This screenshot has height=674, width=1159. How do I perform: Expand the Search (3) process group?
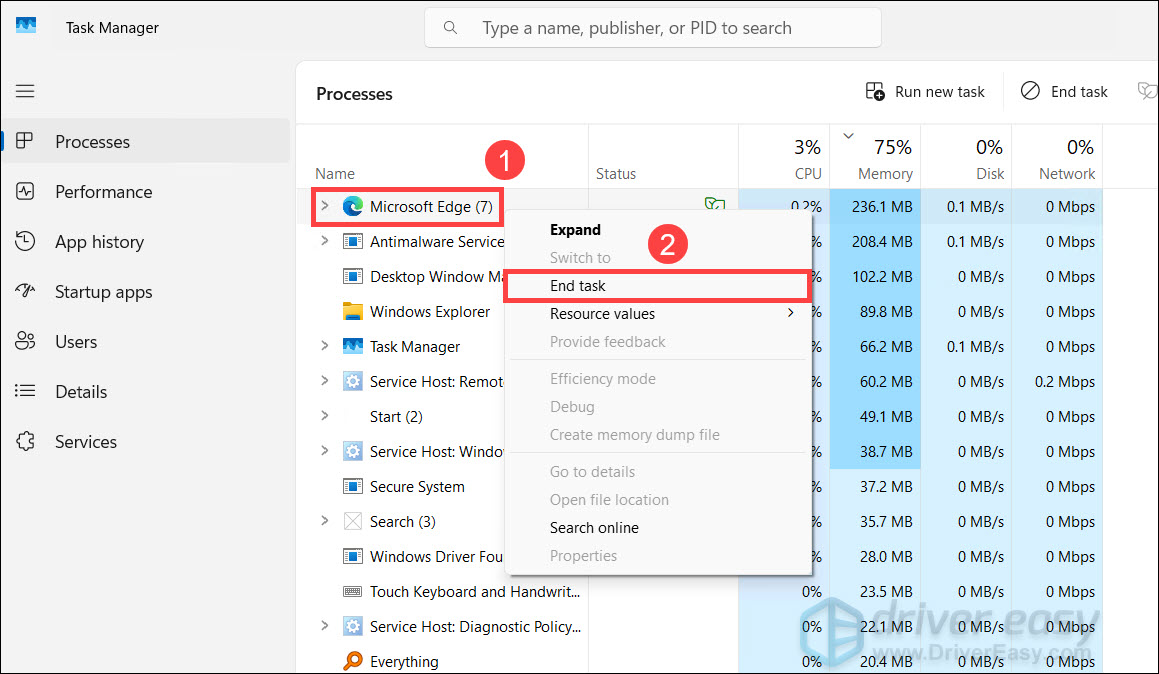tap(324, 521)
